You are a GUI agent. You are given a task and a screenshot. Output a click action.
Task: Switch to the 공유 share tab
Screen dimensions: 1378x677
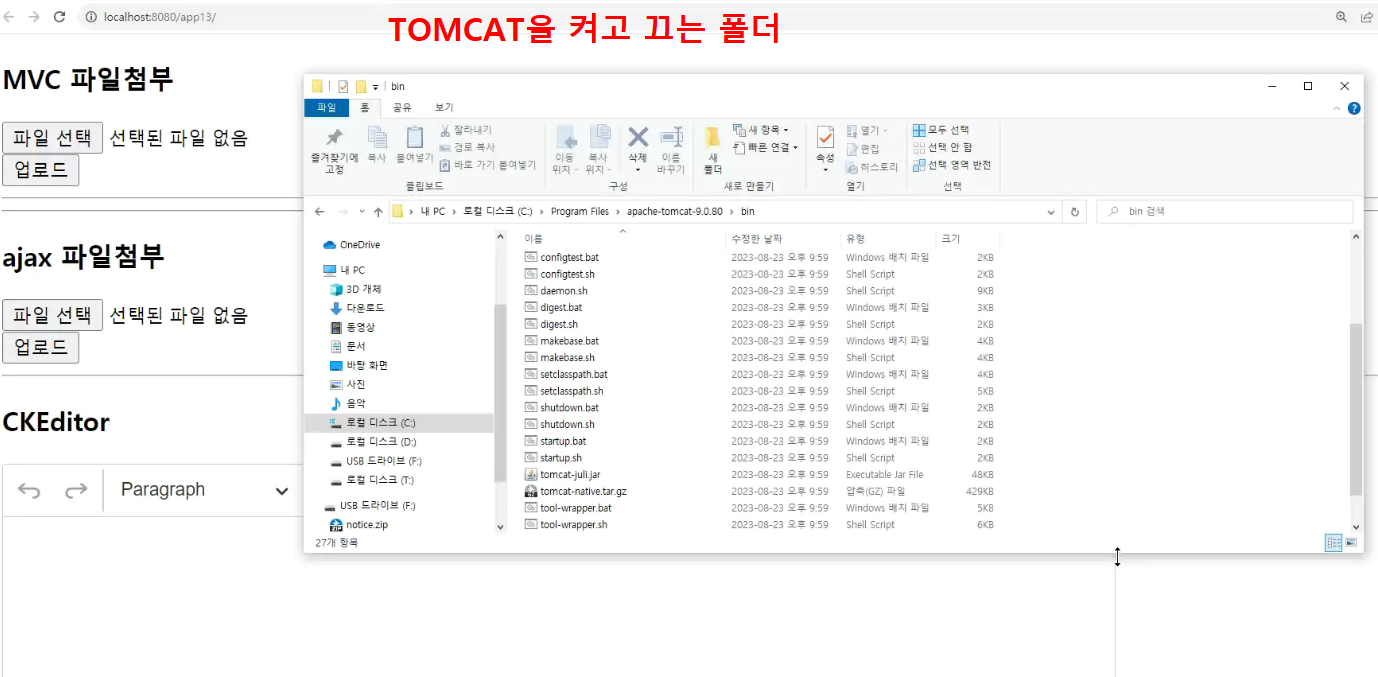pos(402,107)
